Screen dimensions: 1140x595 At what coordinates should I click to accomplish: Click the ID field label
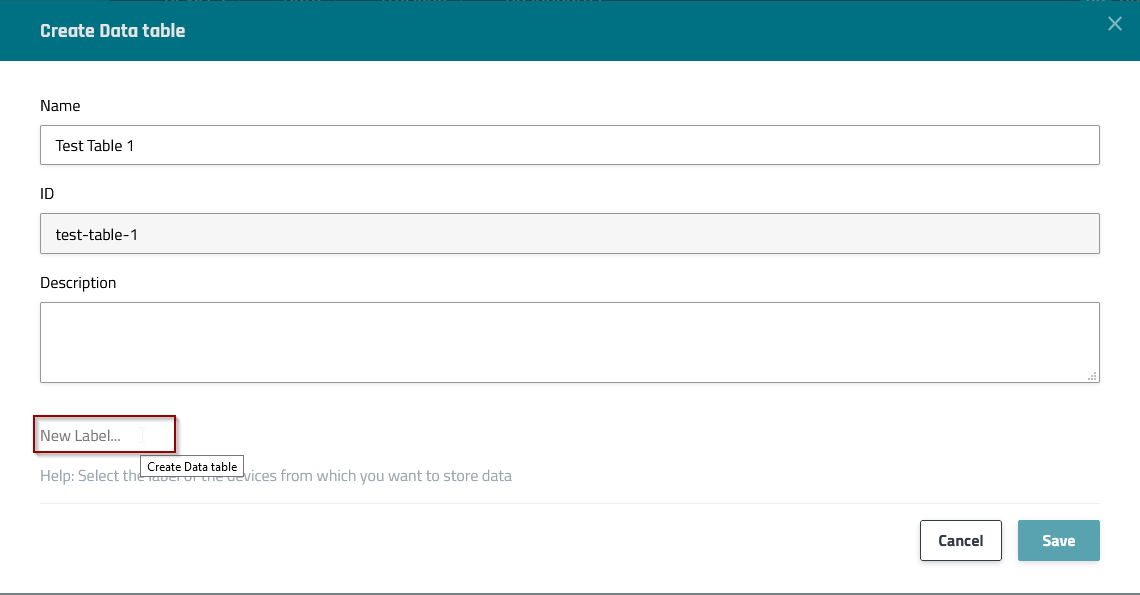click(x=47, y=194)
